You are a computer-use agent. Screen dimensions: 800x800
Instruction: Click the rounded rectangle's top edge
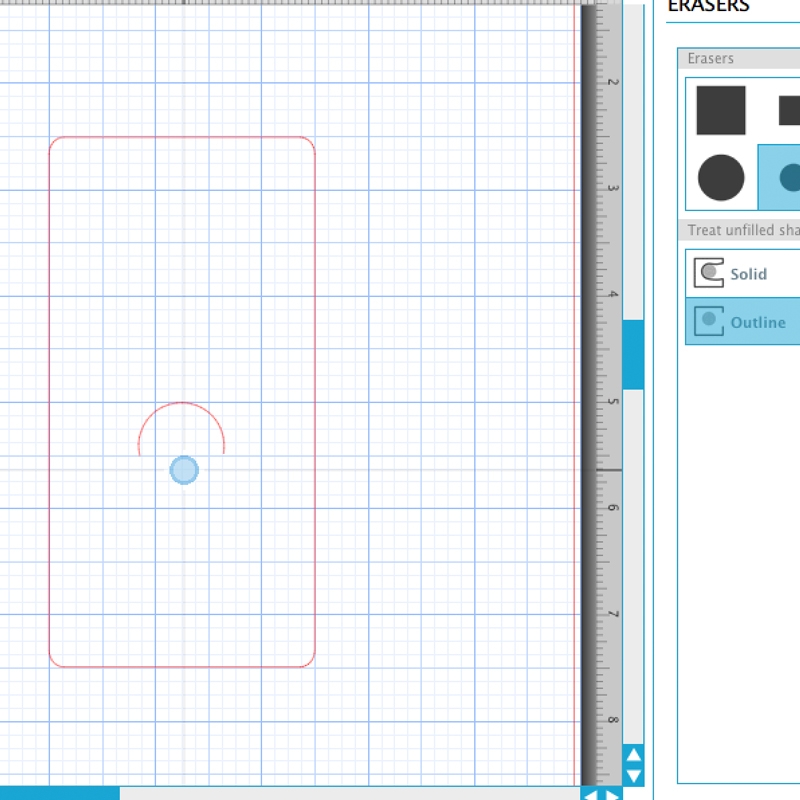(x=182, y=137)
